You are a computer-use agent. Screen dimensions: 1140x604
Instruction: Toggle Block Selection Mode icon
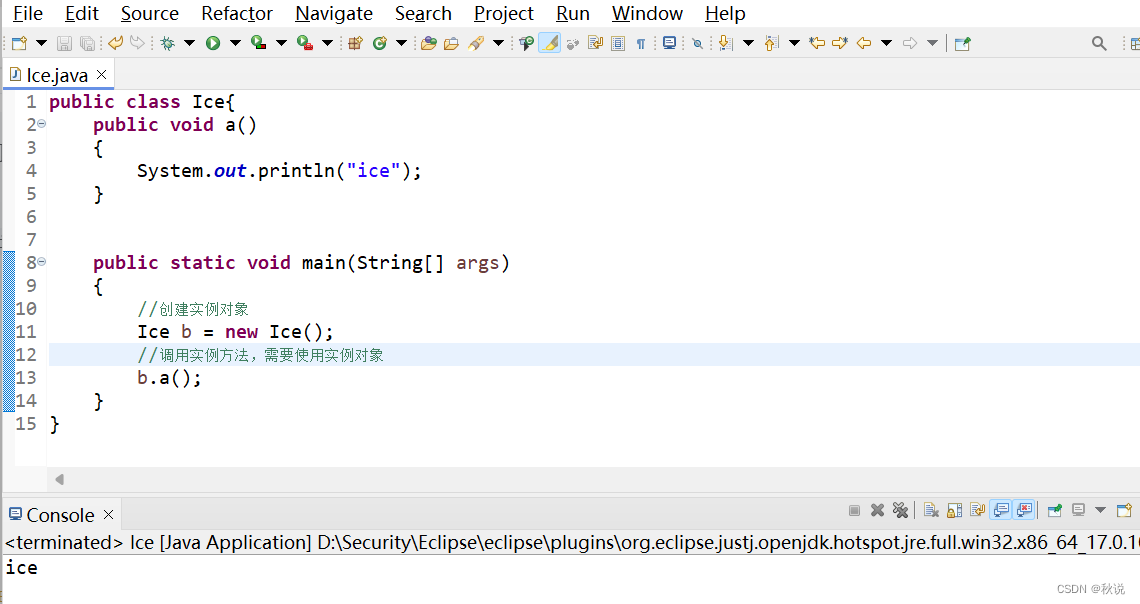pyautogui.click(x=618, y=44)
